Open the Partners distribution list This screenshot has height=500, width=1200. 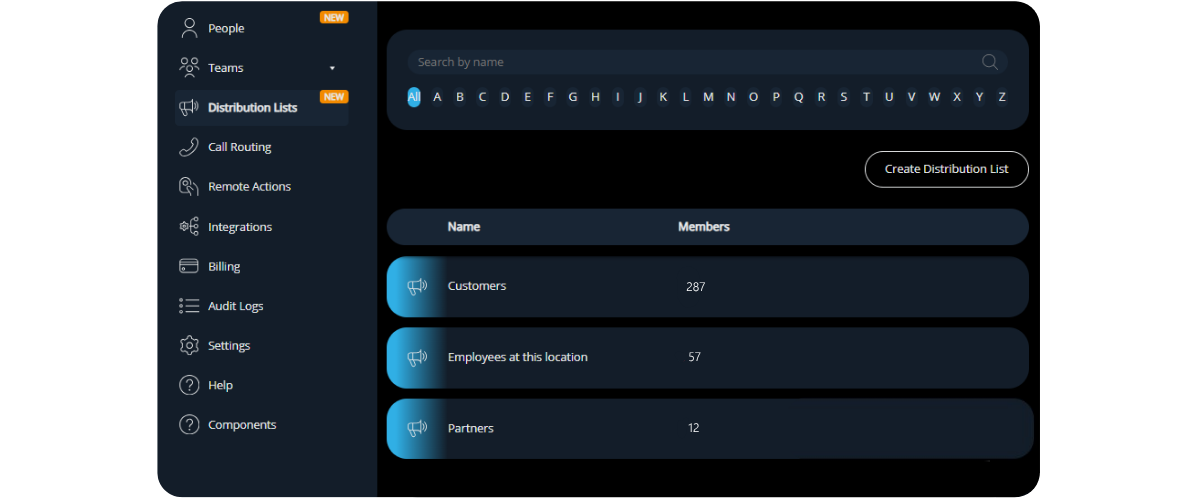point(471,428)
